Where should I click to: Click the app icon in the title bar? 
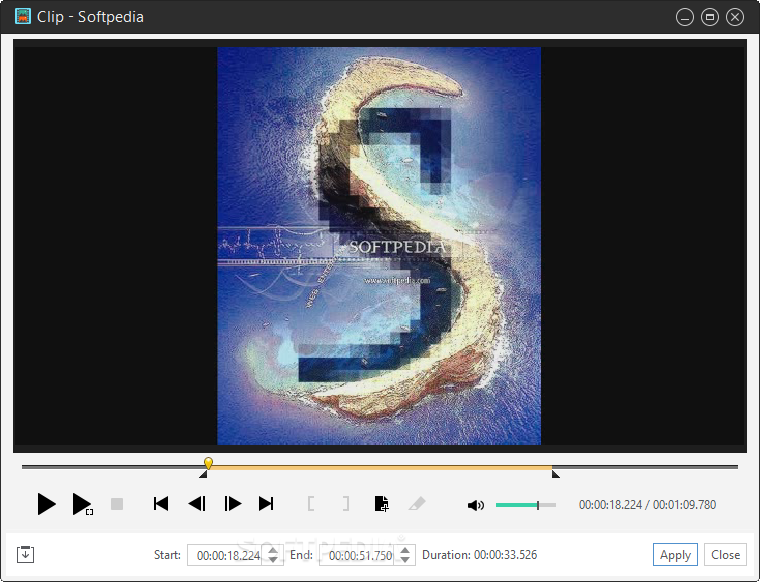pyautogui.click(x=22, y=16)
